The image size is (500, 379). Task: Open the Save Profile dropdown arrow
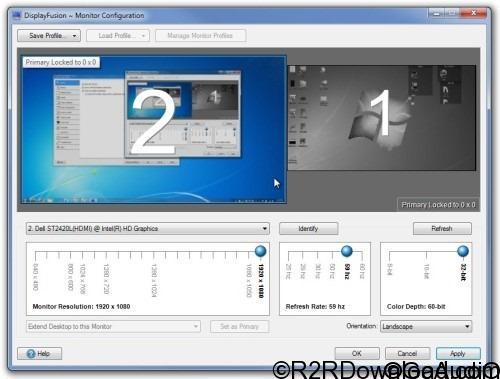(x=74, y=36)
